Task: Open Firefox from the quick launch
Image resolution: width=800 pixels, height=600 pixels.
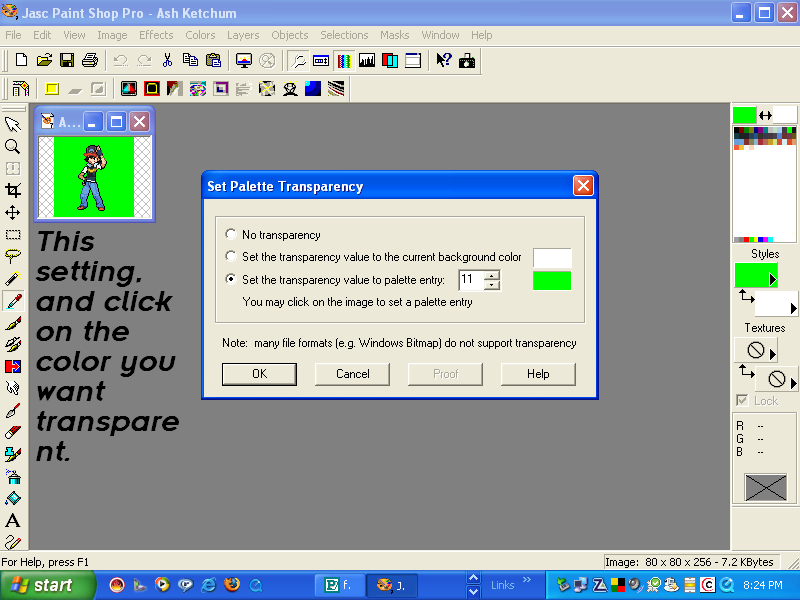Action: [x=232, y=584]
